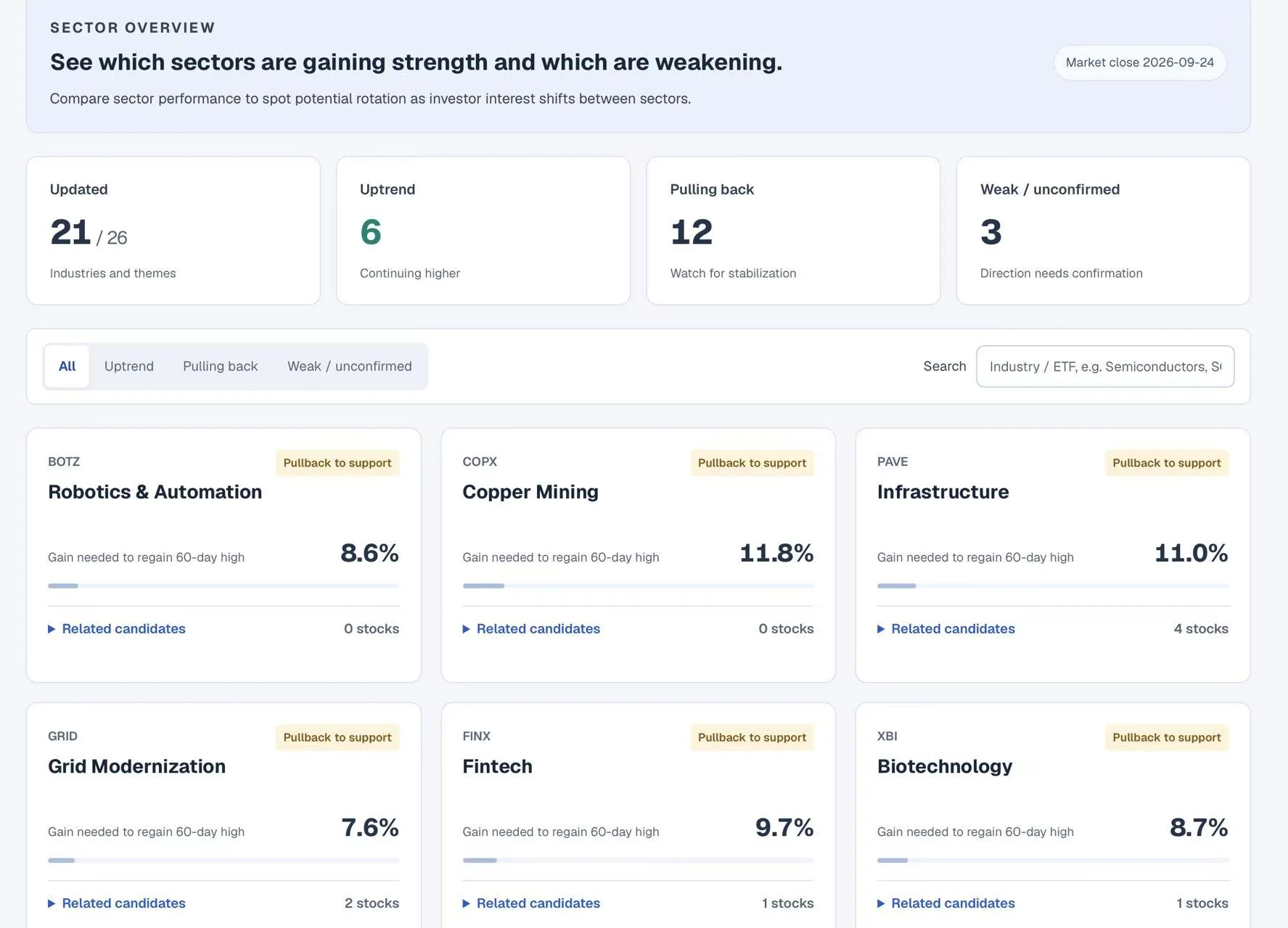1288x928 pixels.
Task: Expand Related candidates under Robotics & Automation
Action: pos(117,629)
